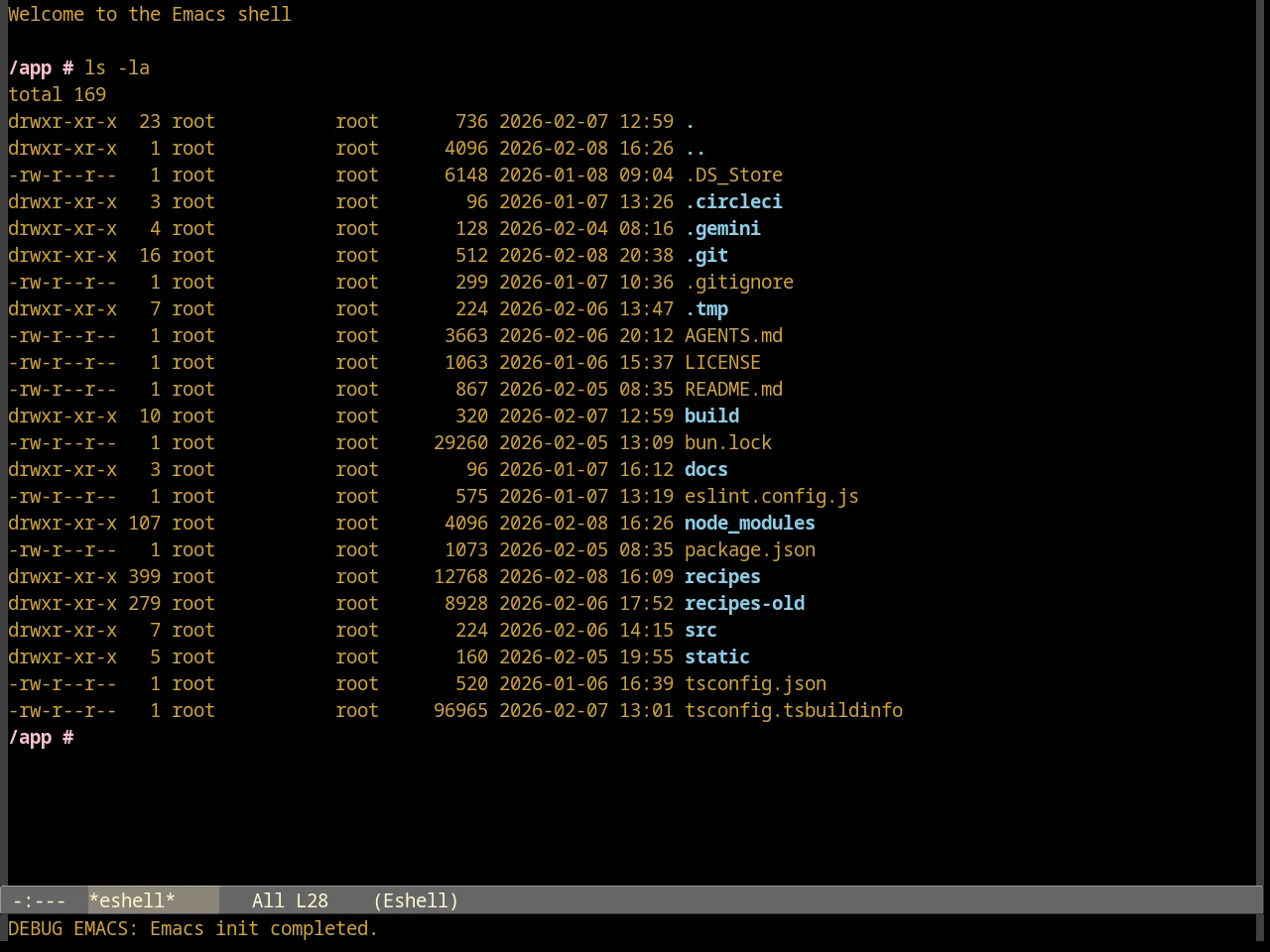The width and height of the screenshot is (1270, 952).
Task: Click the recipes directory name
Action: click(722, 576)
